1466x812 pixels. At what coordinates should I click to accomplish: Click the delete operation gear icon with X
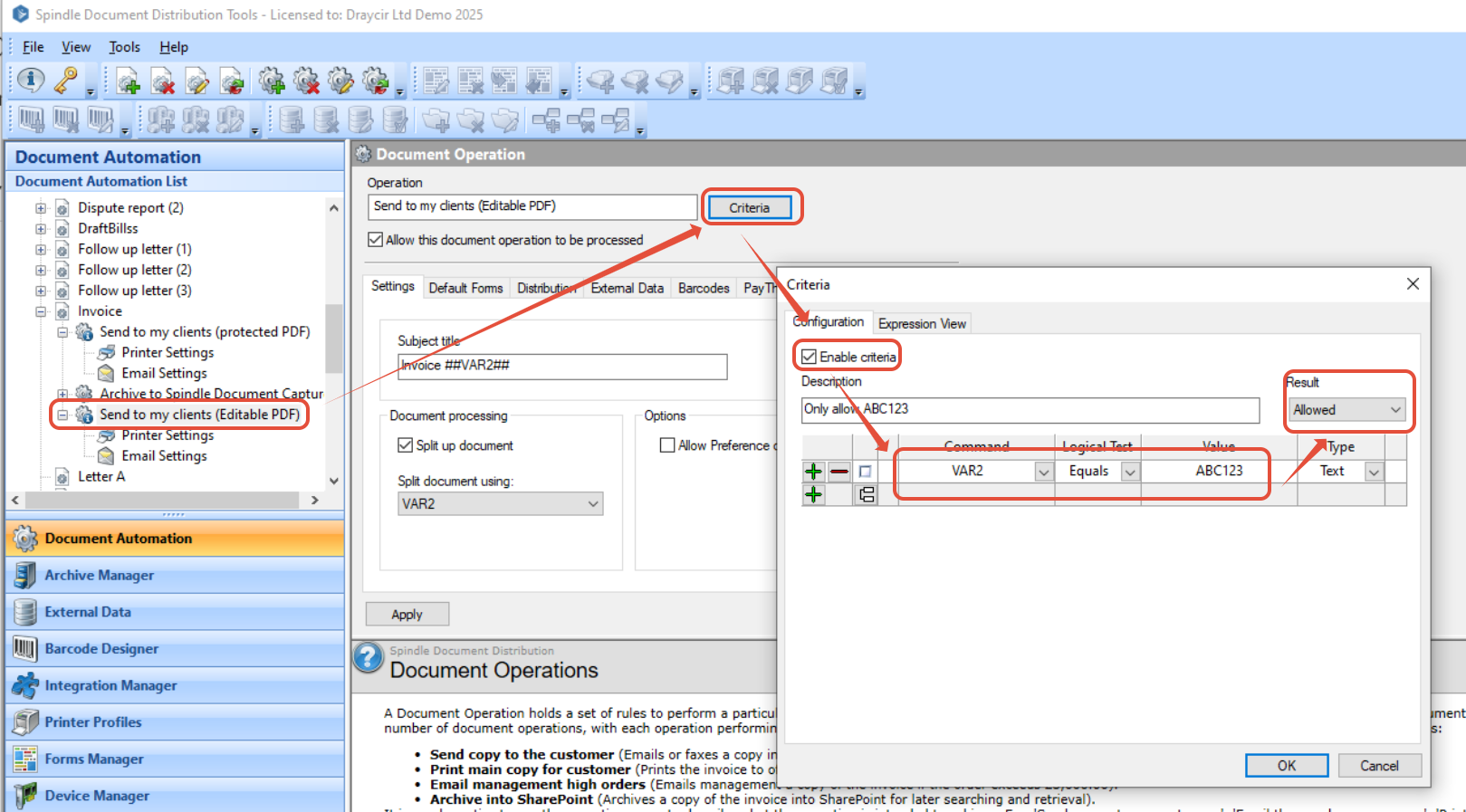(306, 81)
